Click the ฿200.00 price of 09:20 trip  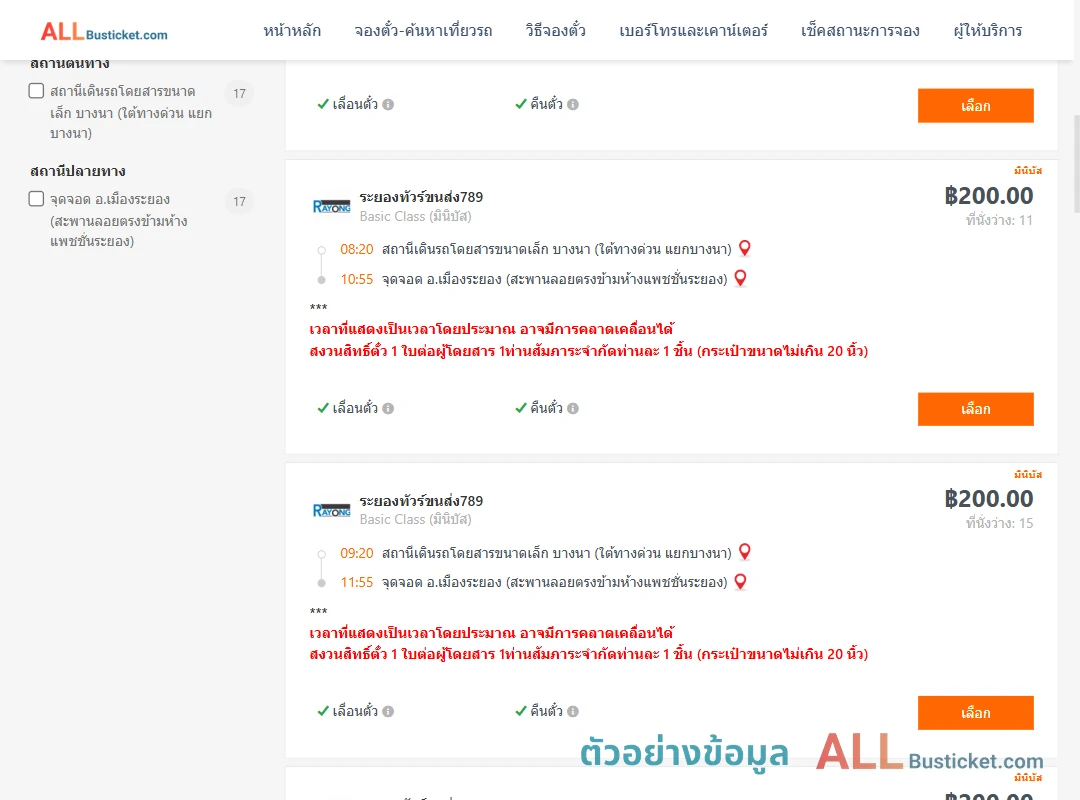point(988,499)
